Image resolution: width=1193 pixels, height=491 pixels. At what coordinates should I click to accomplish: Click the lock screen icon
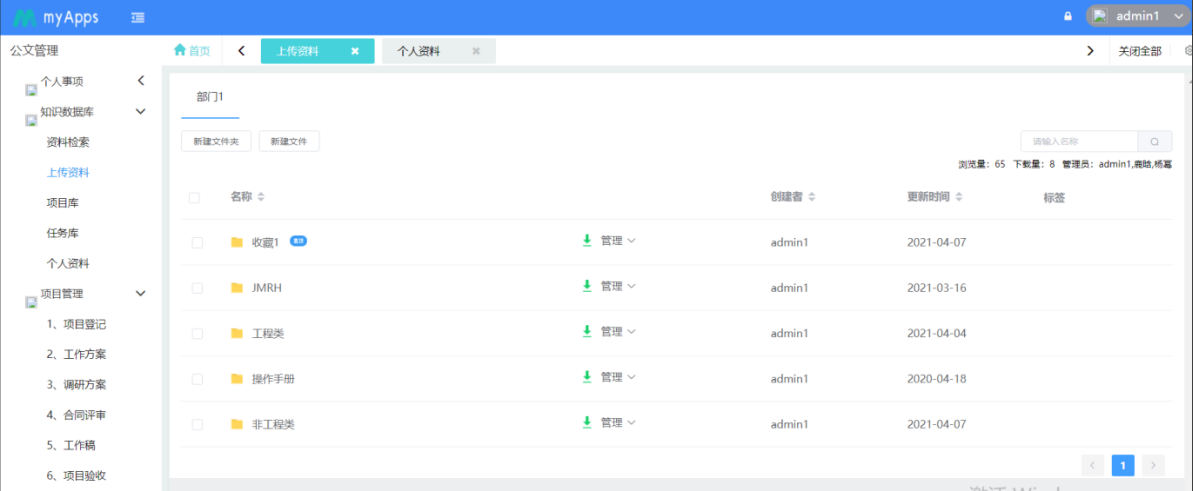coord(1067,17)
